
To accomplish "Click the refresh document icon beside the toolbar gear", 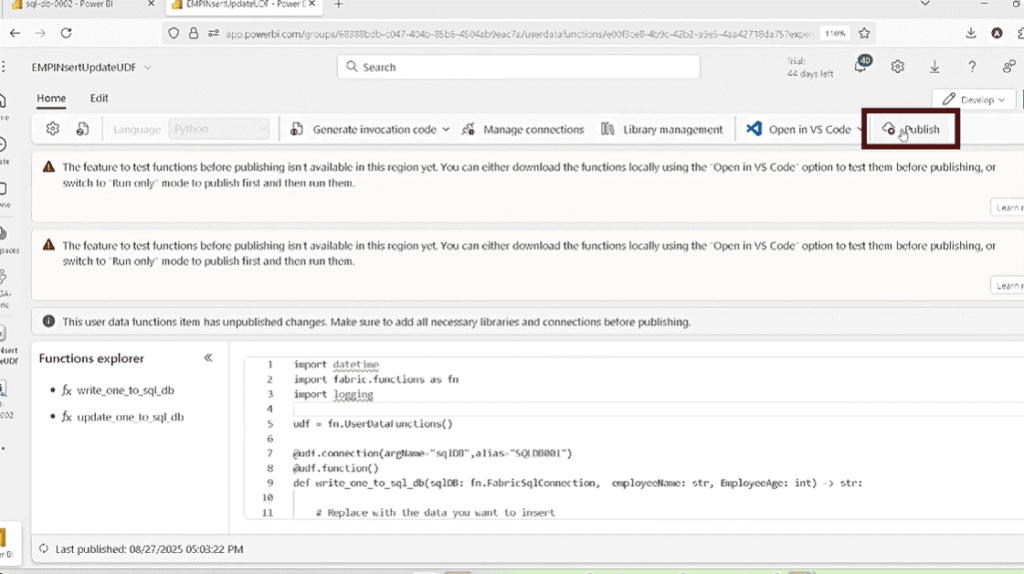I will tap(82, 129).
